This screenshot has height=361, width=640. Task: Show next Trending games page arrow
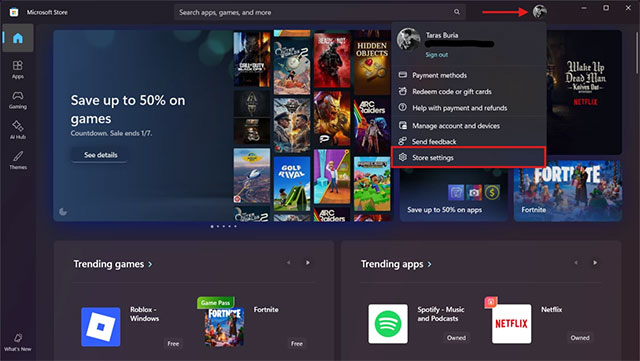coord(308,263)
